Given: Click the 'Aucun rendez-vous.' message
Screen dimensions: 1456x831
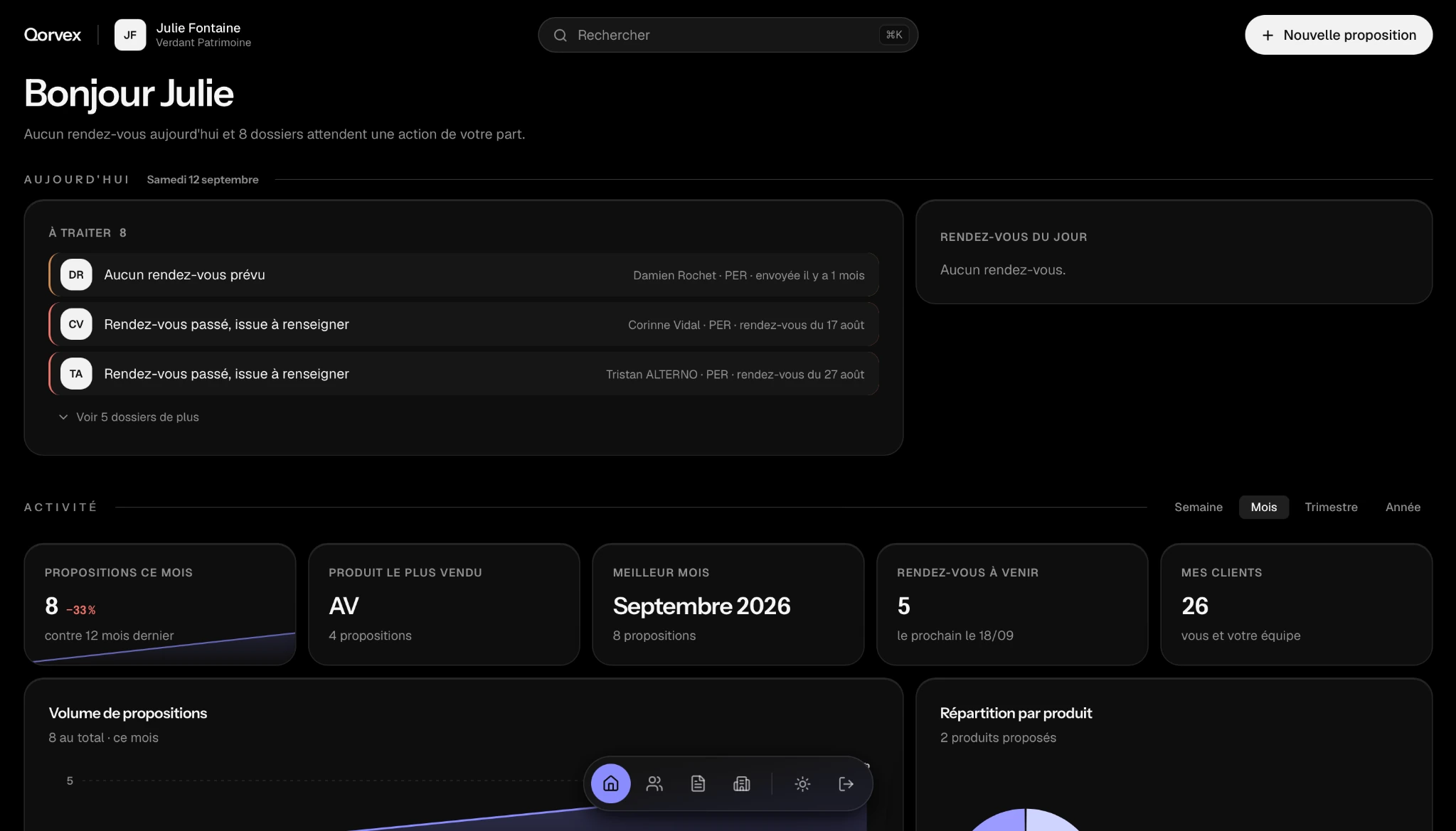Looking at the screenshot, I should point(1002,269).
